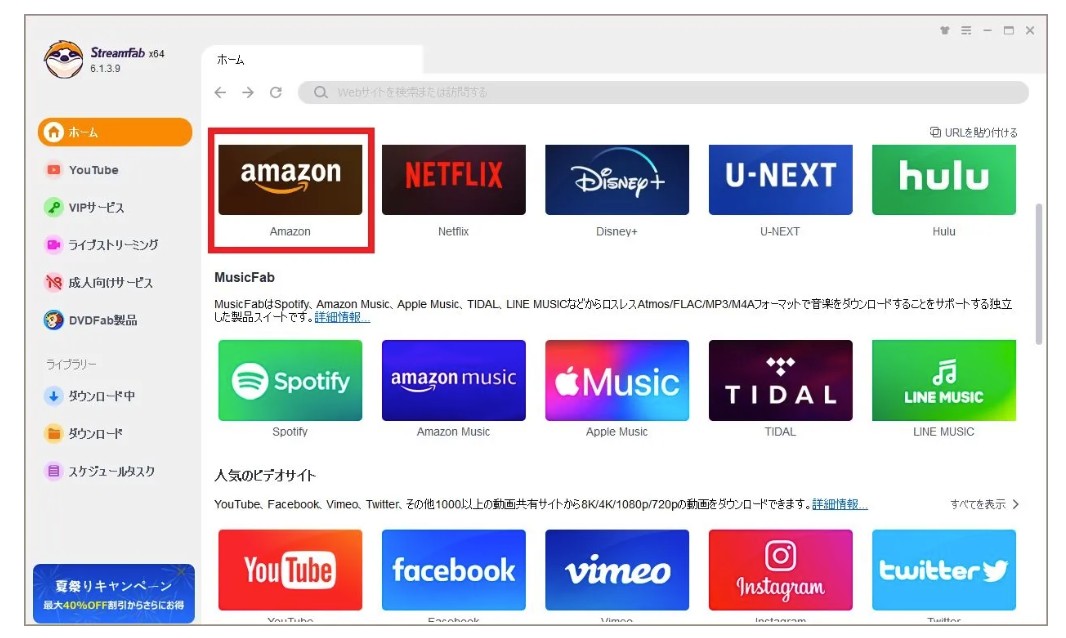
Task: Open the hamburger menu in title bar
Action: coord(966,31)
